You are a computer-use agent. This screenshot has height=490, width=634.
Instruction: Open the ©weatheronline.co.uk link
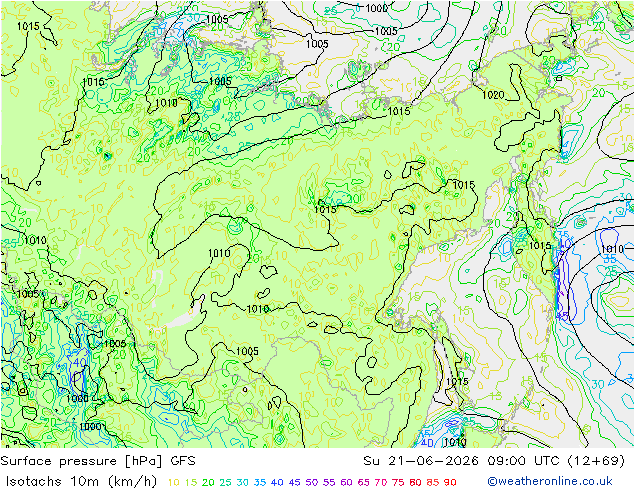(x=550, y=481)
